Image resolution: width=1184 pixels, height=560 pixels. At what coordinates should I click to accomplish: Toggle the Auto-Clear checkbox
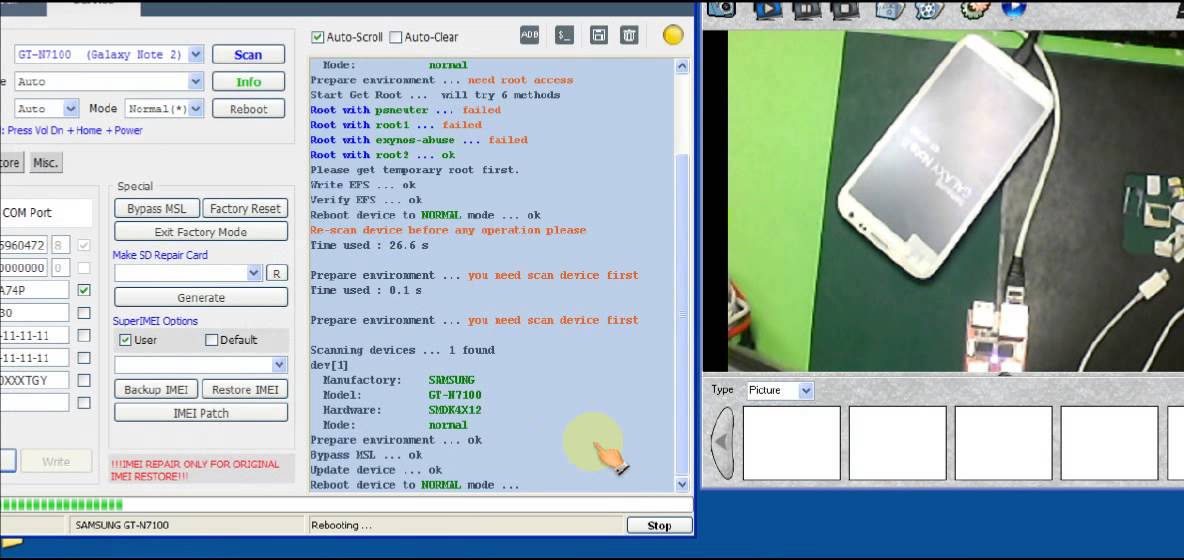396,37
